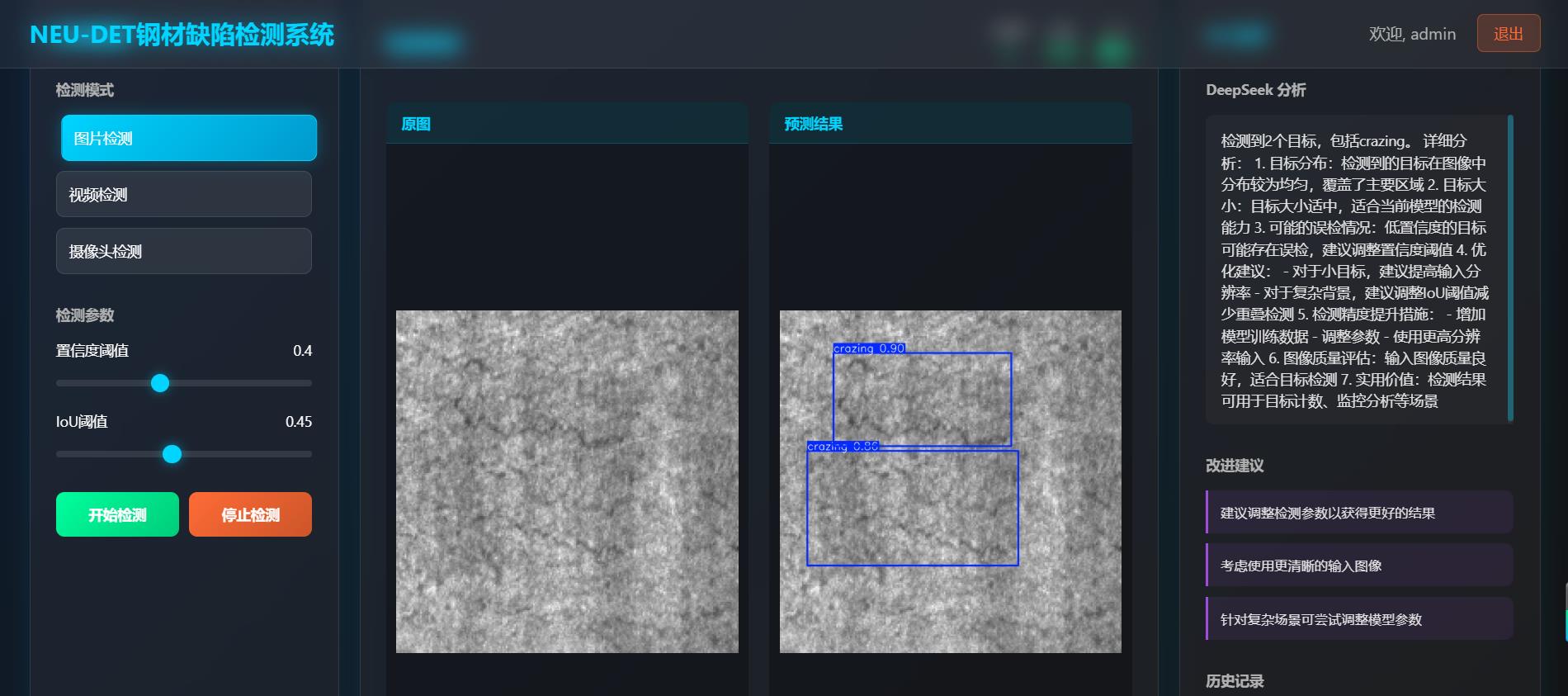
Task: Click suggestion 建议调整检测参数以获得更好的结果
Action: point(1359,513)
